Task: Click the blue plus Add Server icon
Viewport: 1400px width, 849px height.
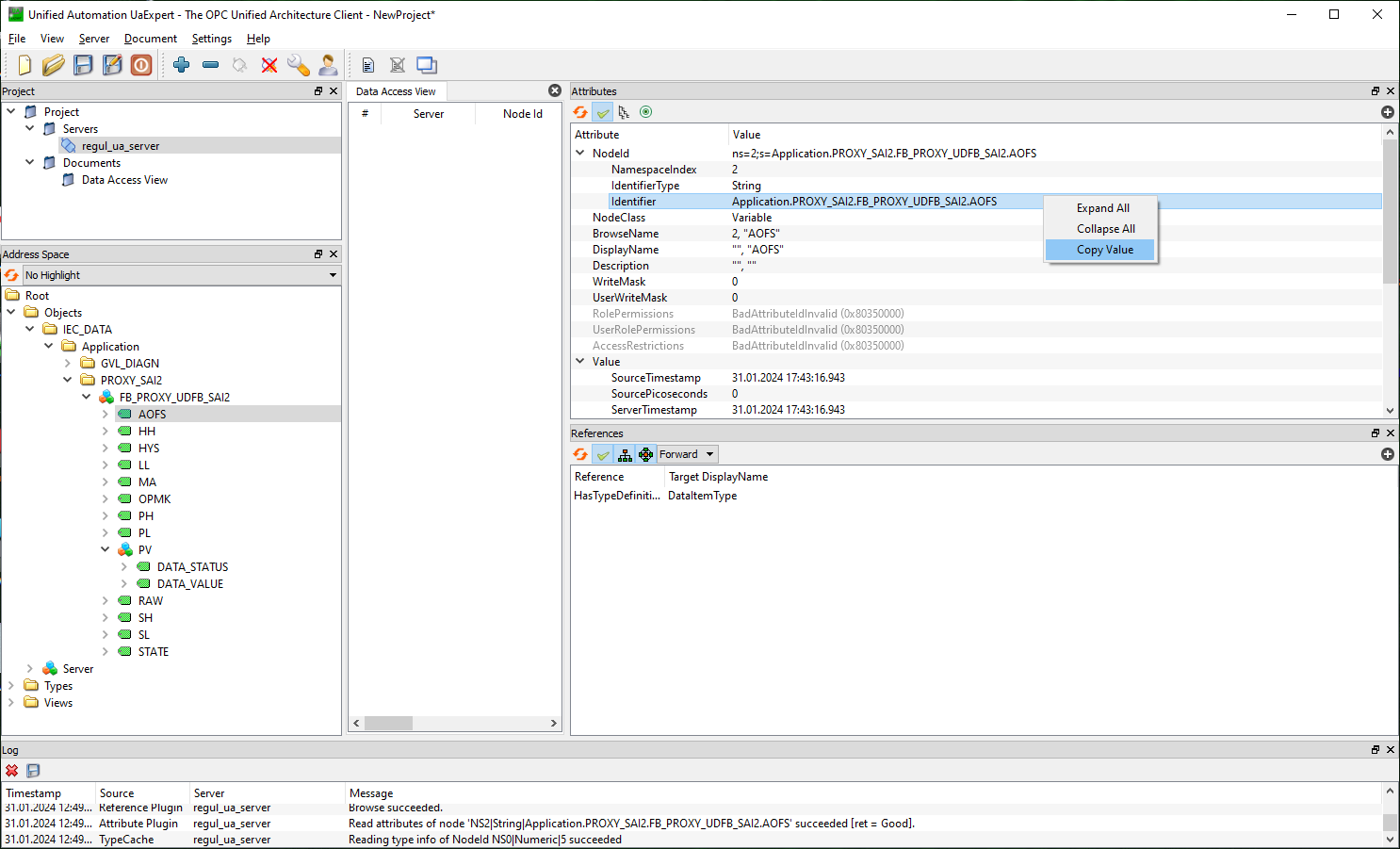Action: (x=182, y=65)
